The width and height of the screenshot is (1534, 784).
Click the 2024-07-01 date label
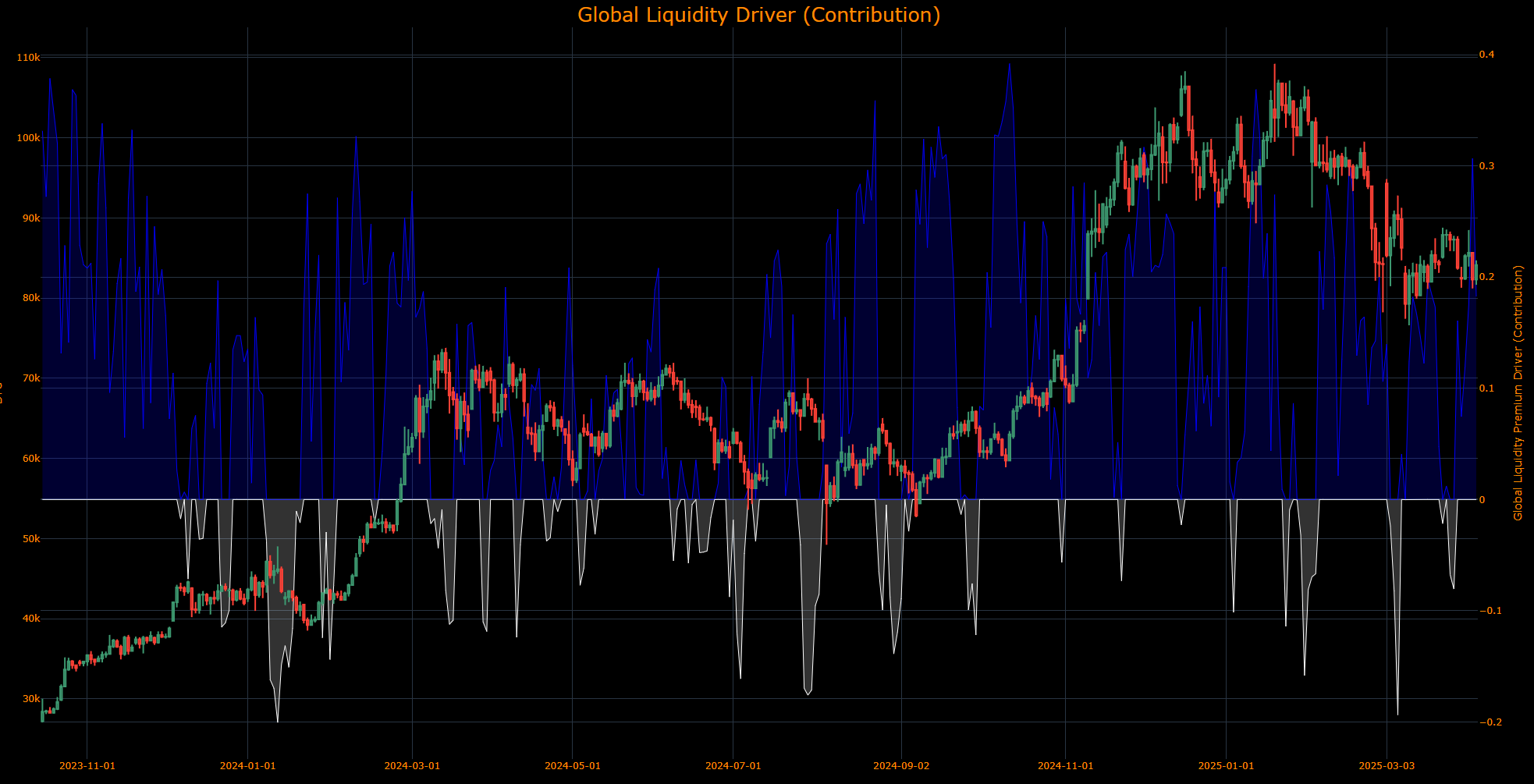(733, 766)
